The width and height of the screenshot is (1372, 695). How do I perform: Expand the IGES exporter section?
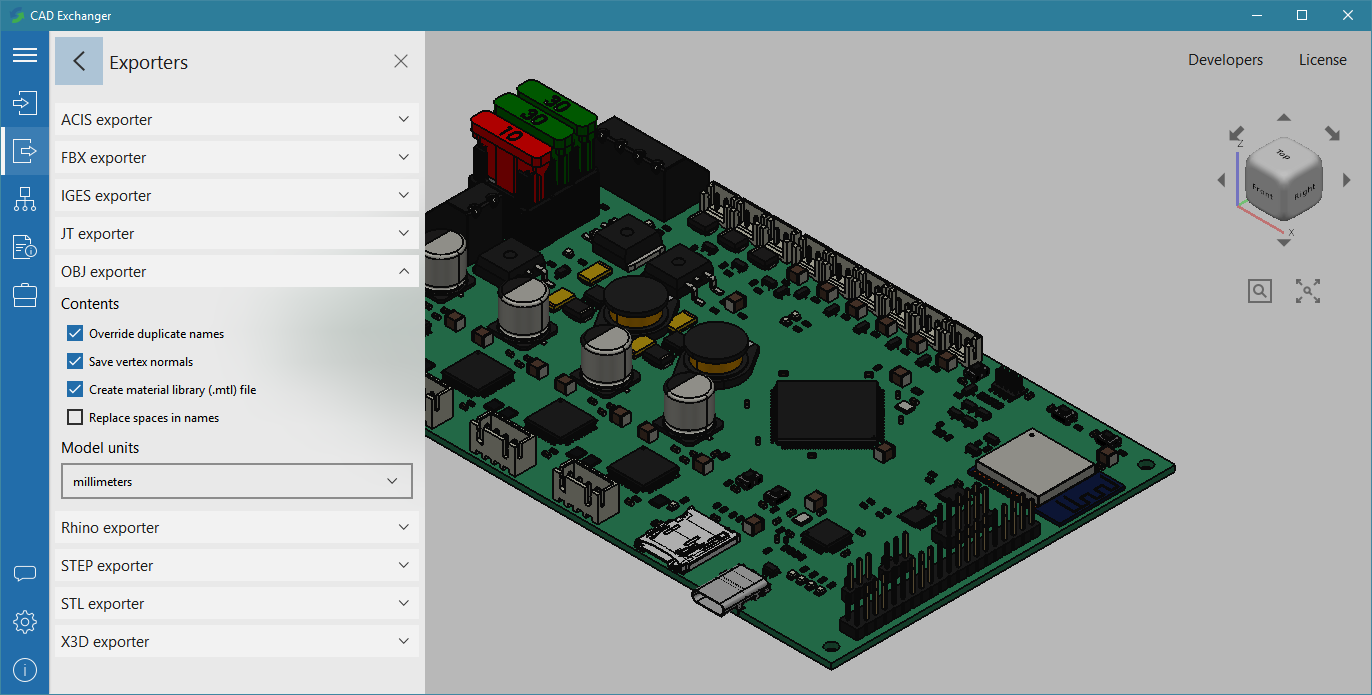(236, 195)
